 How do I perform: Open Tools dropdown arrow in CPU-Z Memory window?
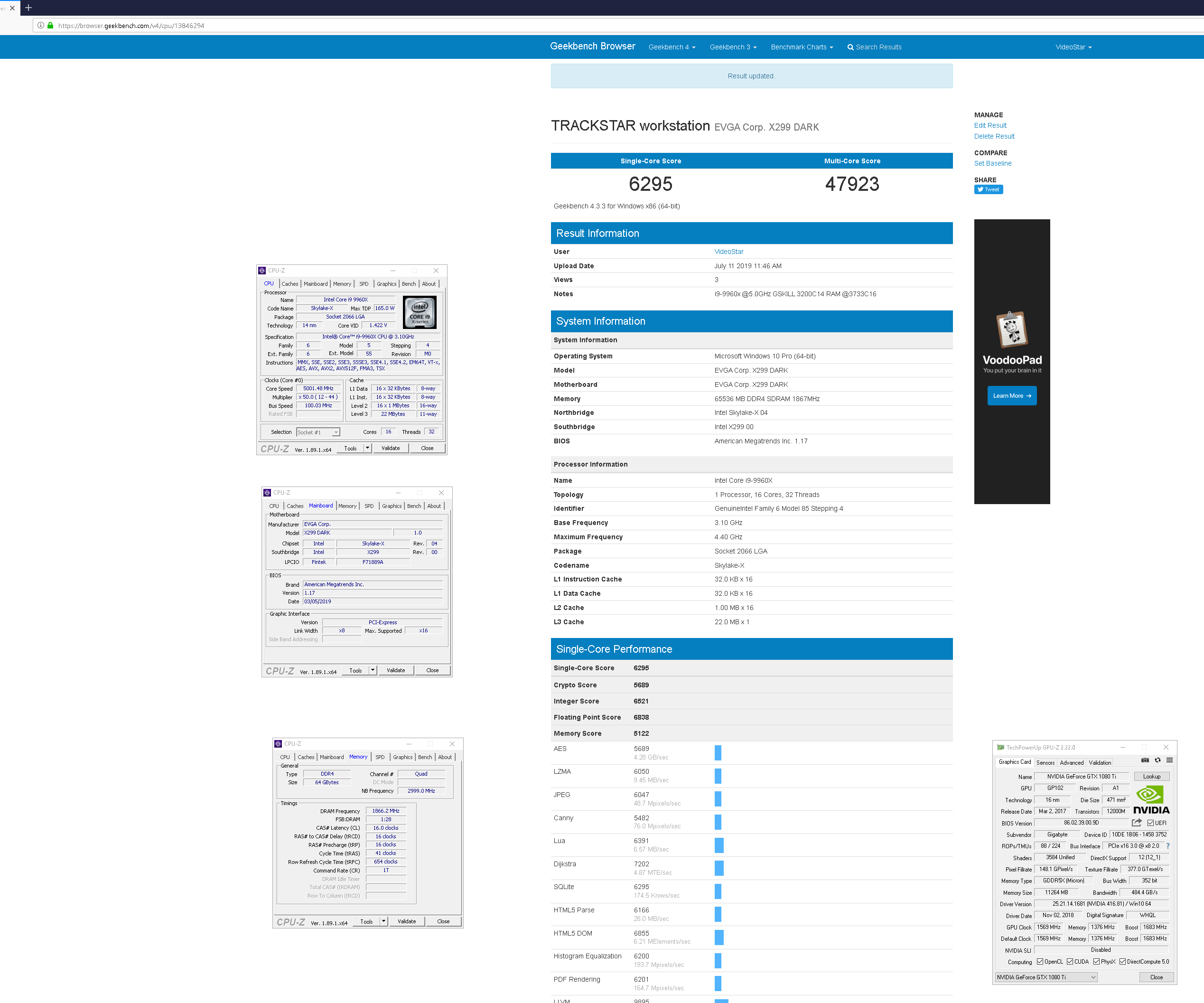point(383,921)
